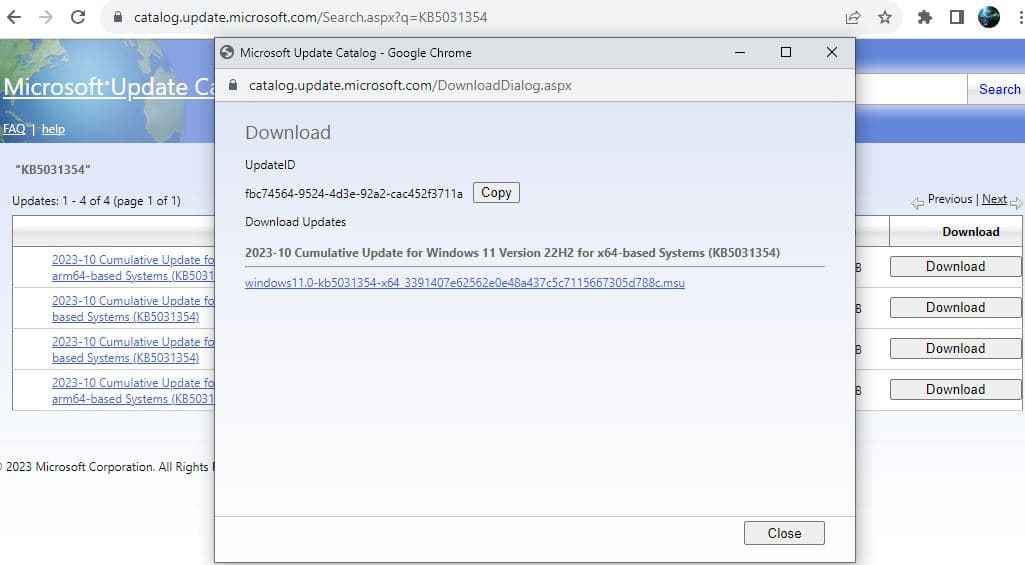Open the share page icon

point(853,18)
